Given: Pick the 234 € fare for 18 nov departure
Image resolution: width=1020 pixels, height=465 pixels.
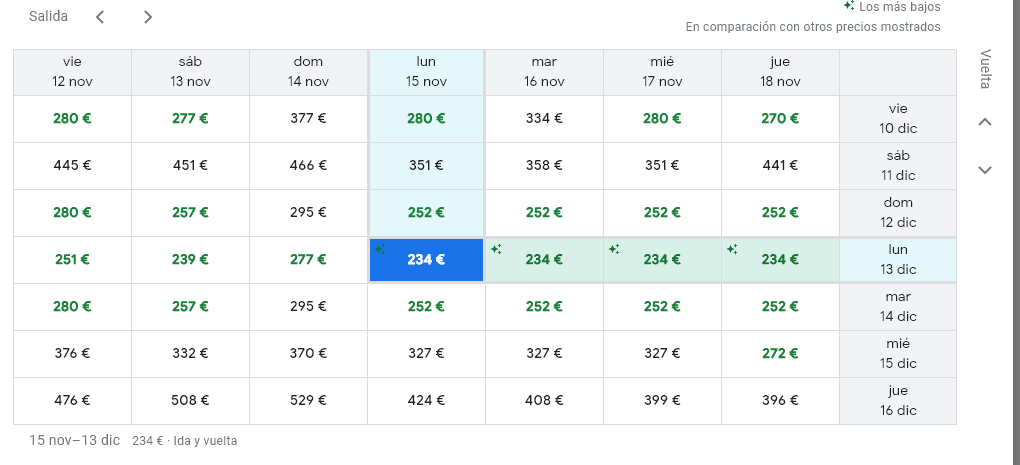Looking at the screenshot, I should click(x=780, y=260).
